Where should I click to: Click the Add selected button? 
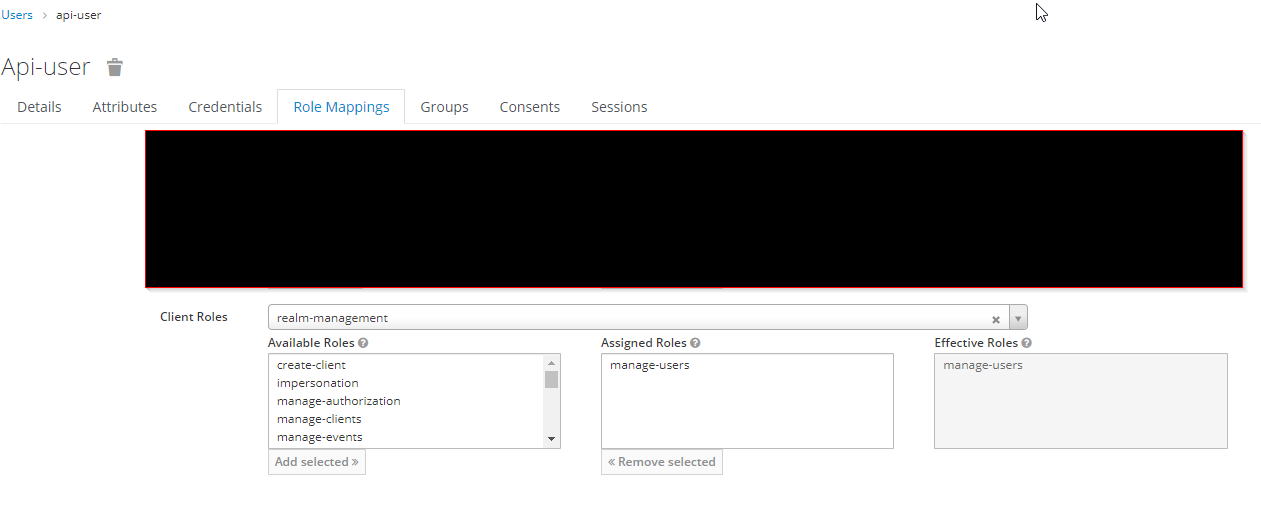click(x=317, y=462)
